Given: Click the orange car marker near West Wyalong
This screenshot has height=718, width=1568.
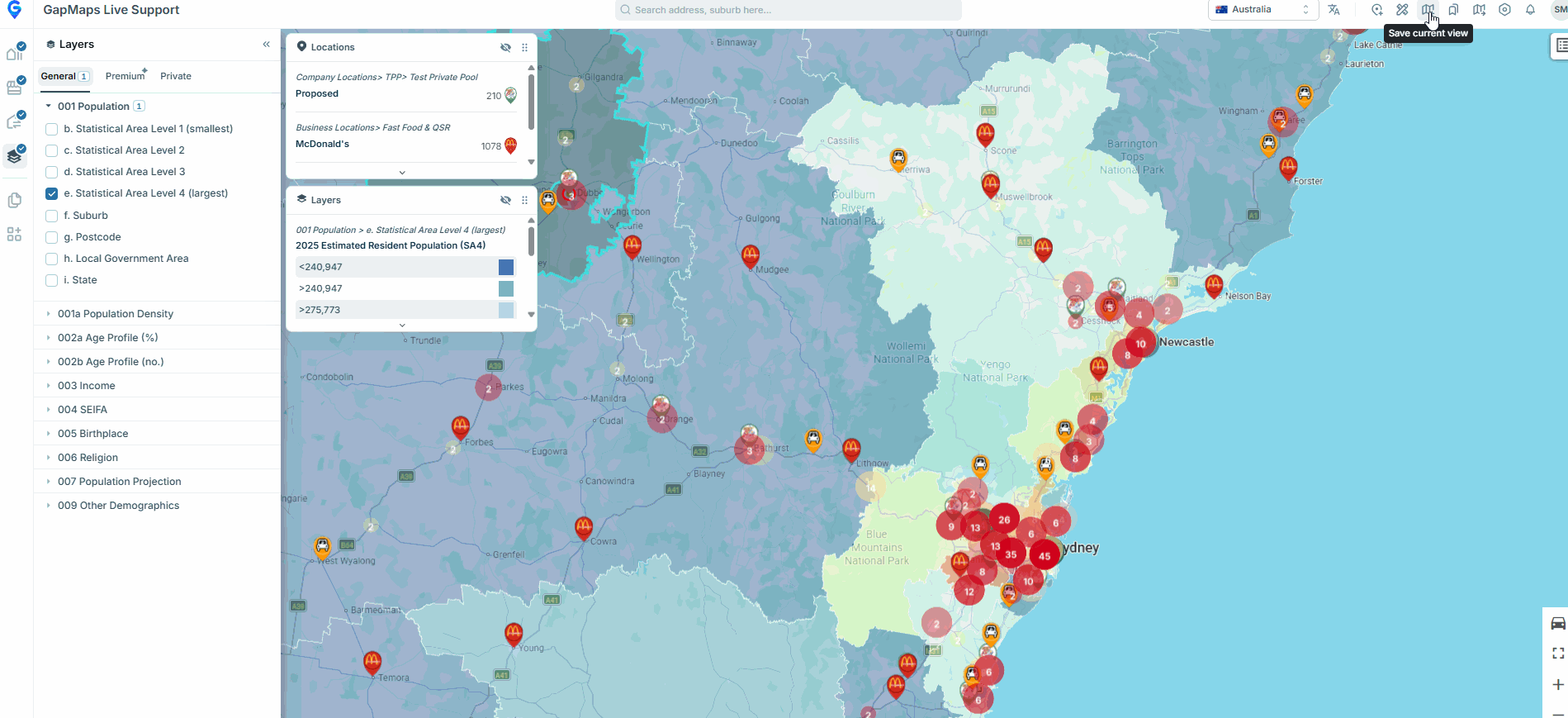Looking at the screenshot, I should click(x=322, y=547).
